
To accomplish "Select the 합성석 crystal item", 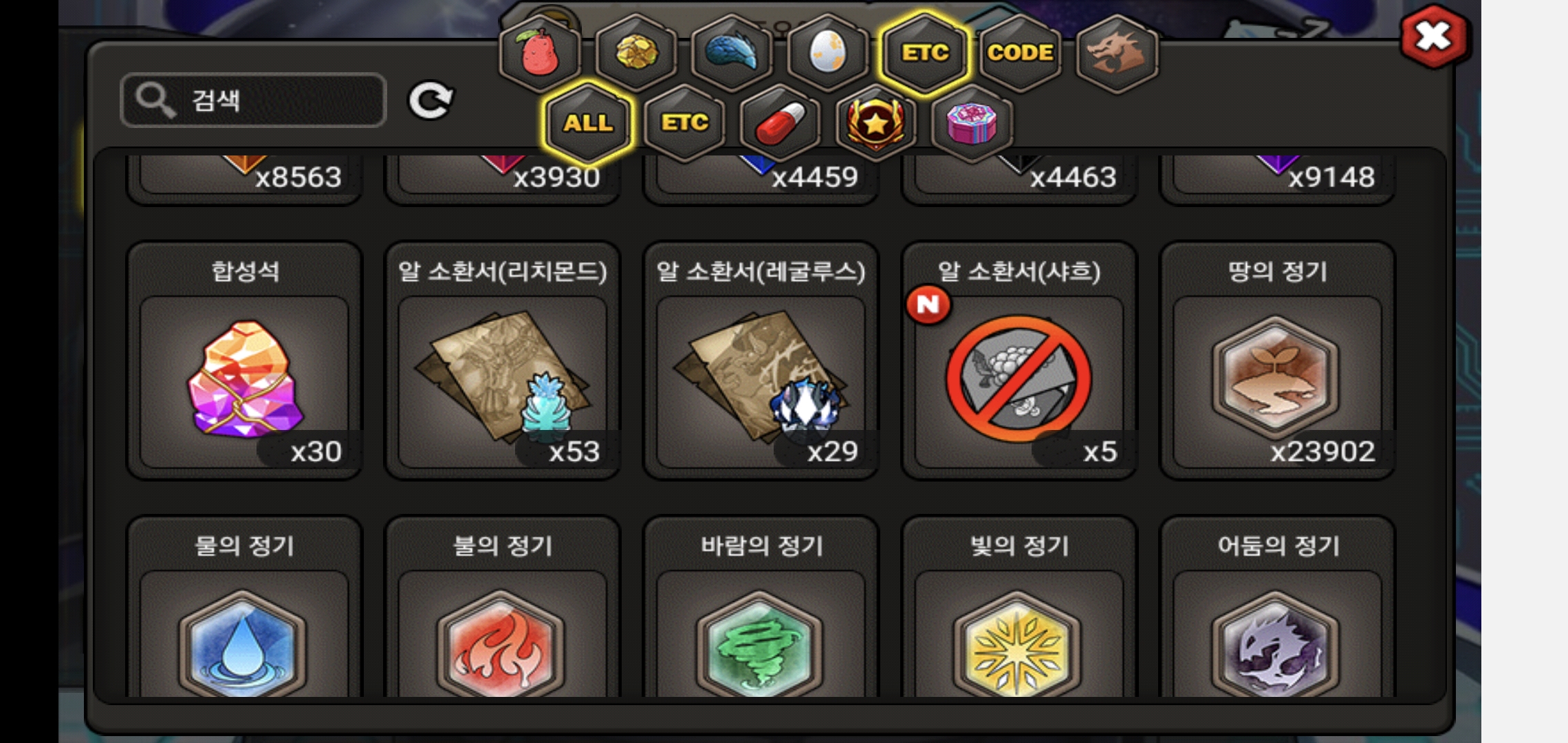I will click(244, 360).
